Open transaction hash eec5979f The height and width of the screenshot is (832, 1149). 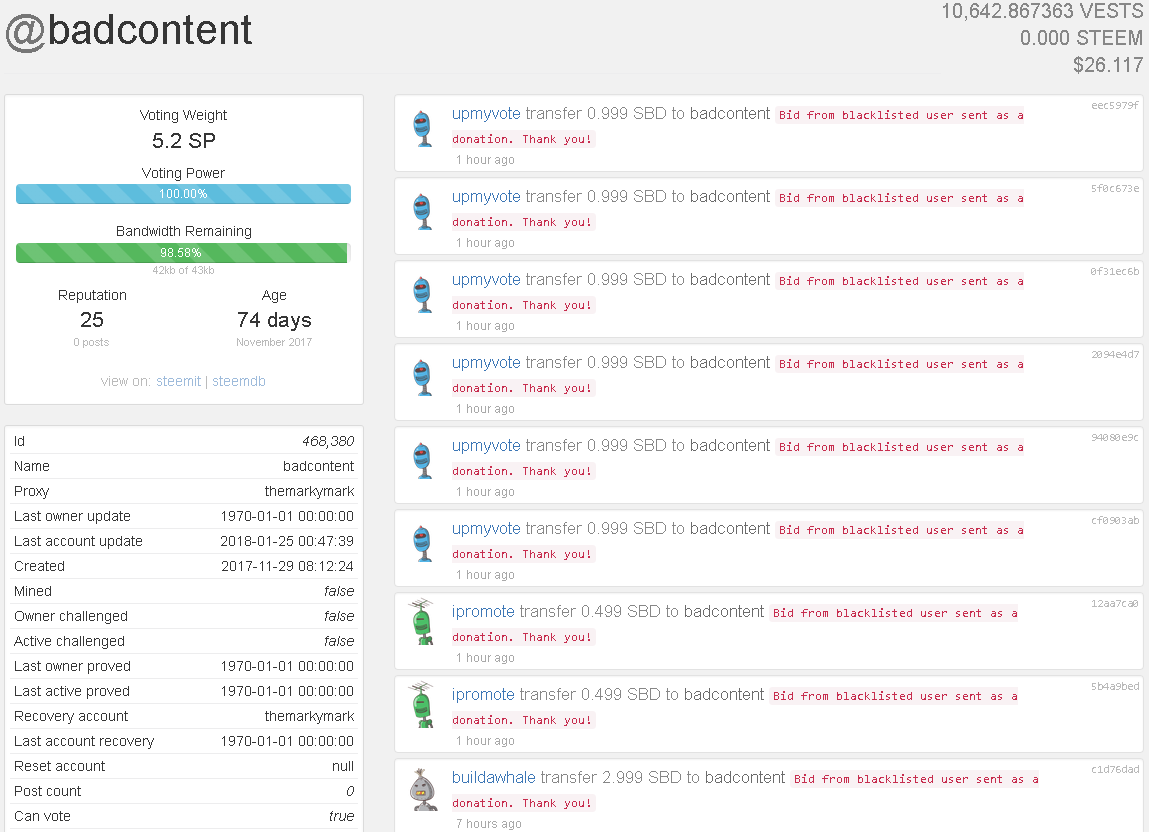click(1115, 106)
